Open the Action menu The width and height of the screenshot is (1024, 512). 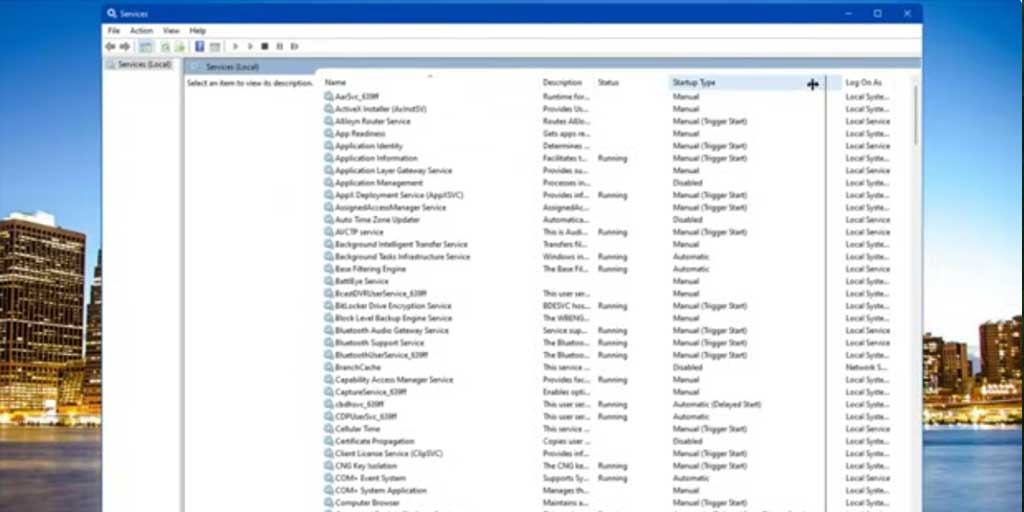(141, 31)
